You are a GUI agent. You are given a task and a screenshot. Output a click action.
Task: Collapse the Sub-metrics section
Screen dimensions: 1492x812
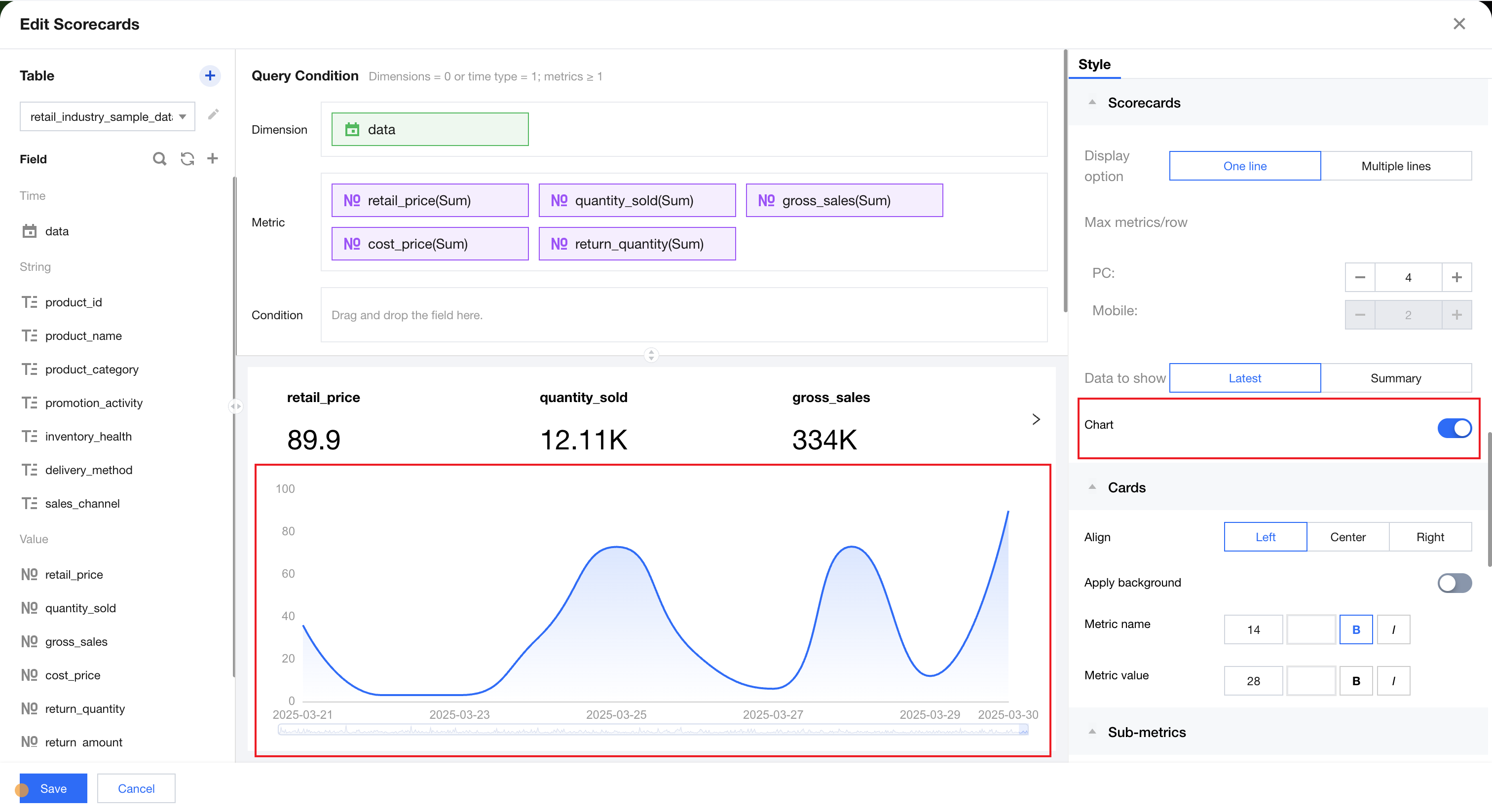(x=1092, y=732)
